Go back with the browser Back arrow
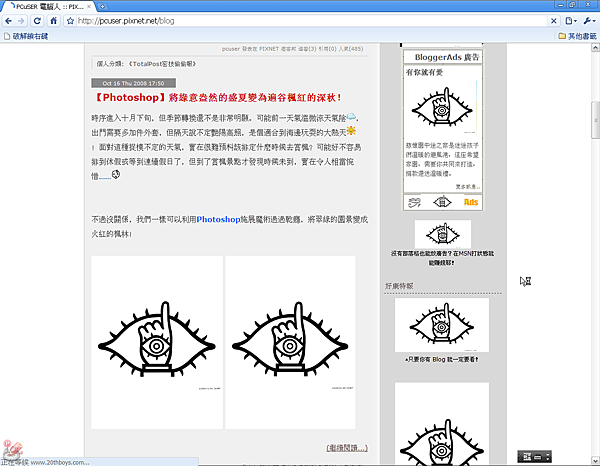Viewport: 600px width, 466px height. 8,21
